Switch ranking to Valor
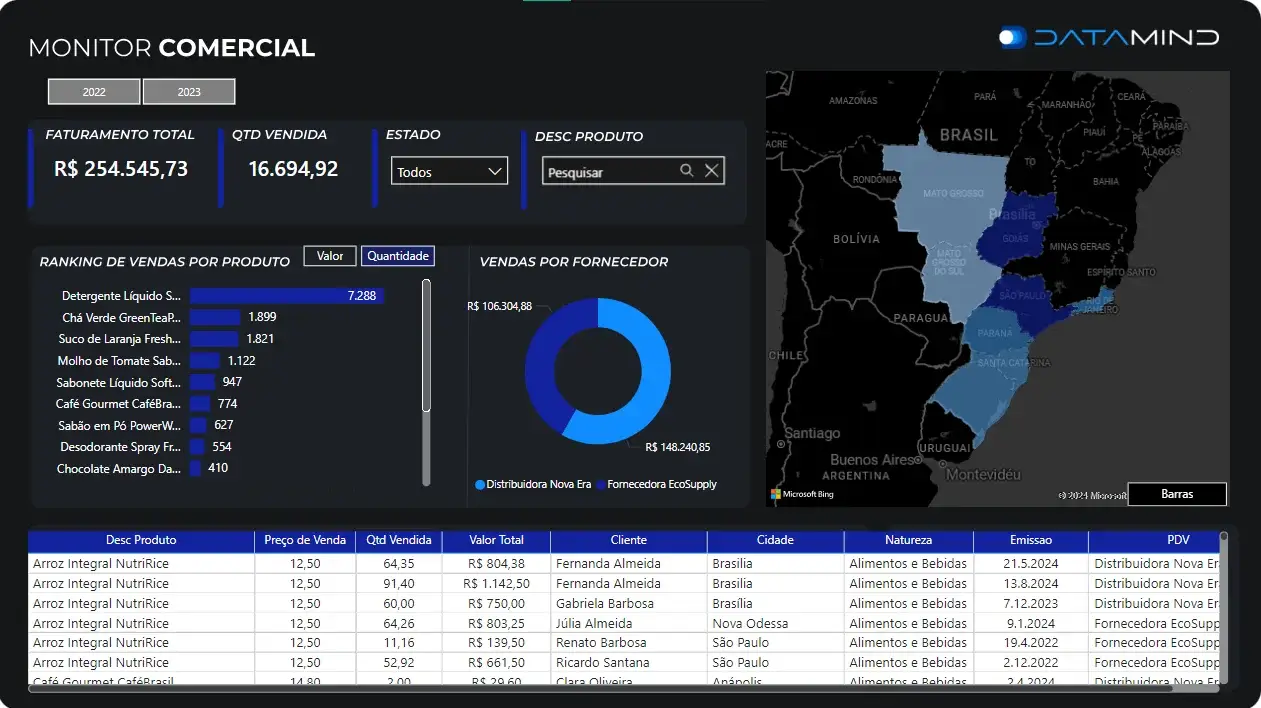Image resolution: width=1261 pixels, height=708 pixels. pos(330,256)
